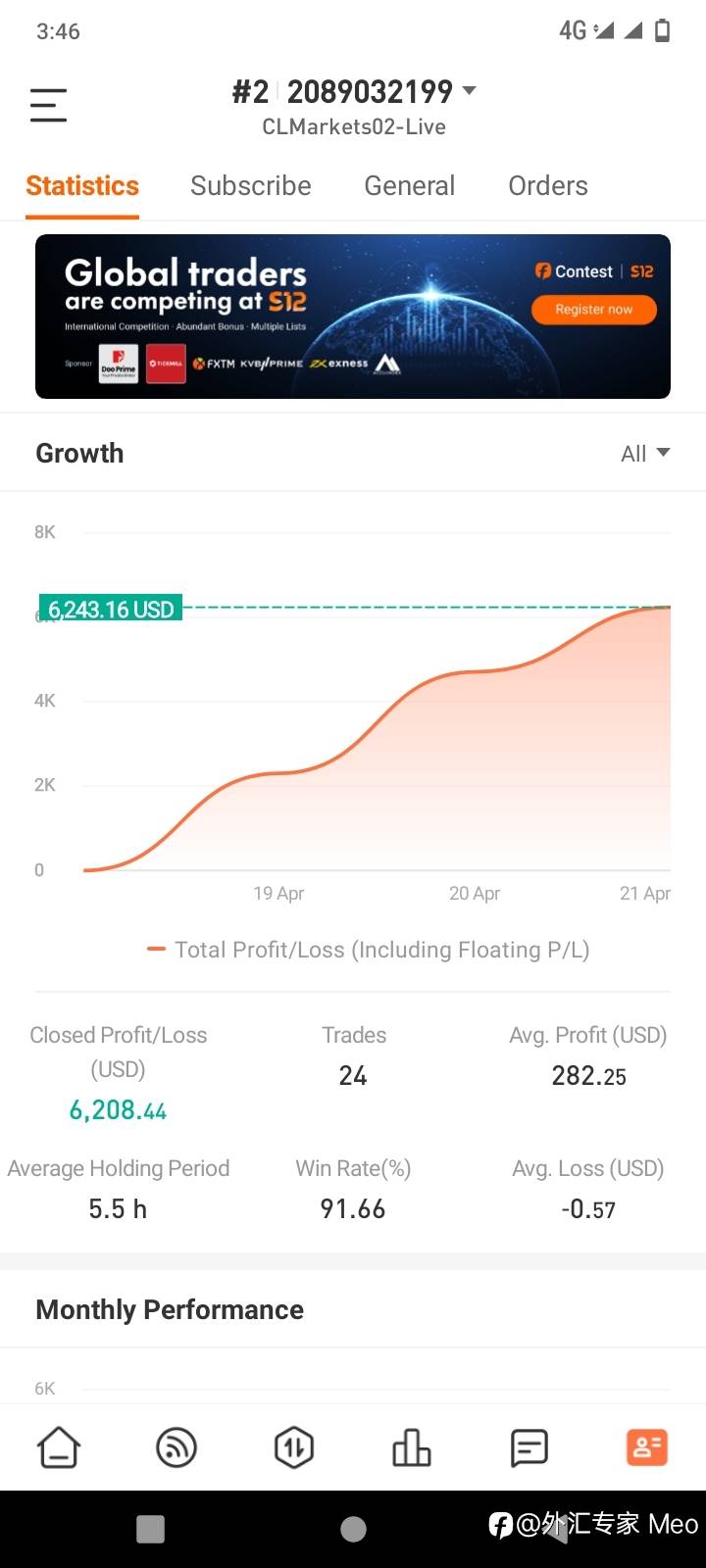This screenshot has width=706, height=1568.
Task: Open the Orders tab
Action: [548, 186]
